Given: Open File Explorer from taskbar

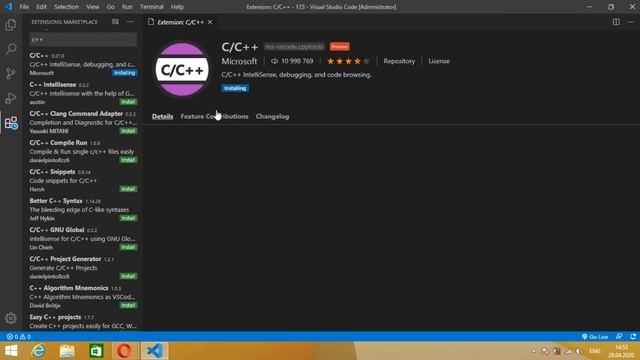Looking at the screenshot, I should (67, 351).
